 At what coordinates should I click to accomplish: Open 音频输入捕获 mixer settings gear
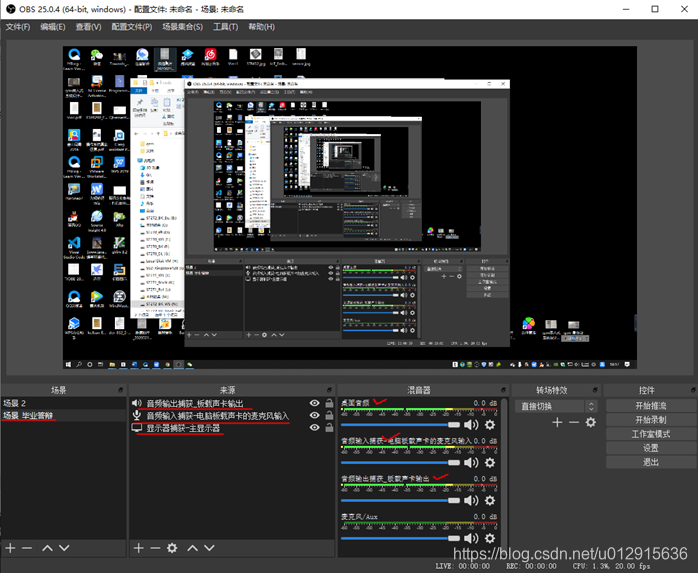pos(490,463)
